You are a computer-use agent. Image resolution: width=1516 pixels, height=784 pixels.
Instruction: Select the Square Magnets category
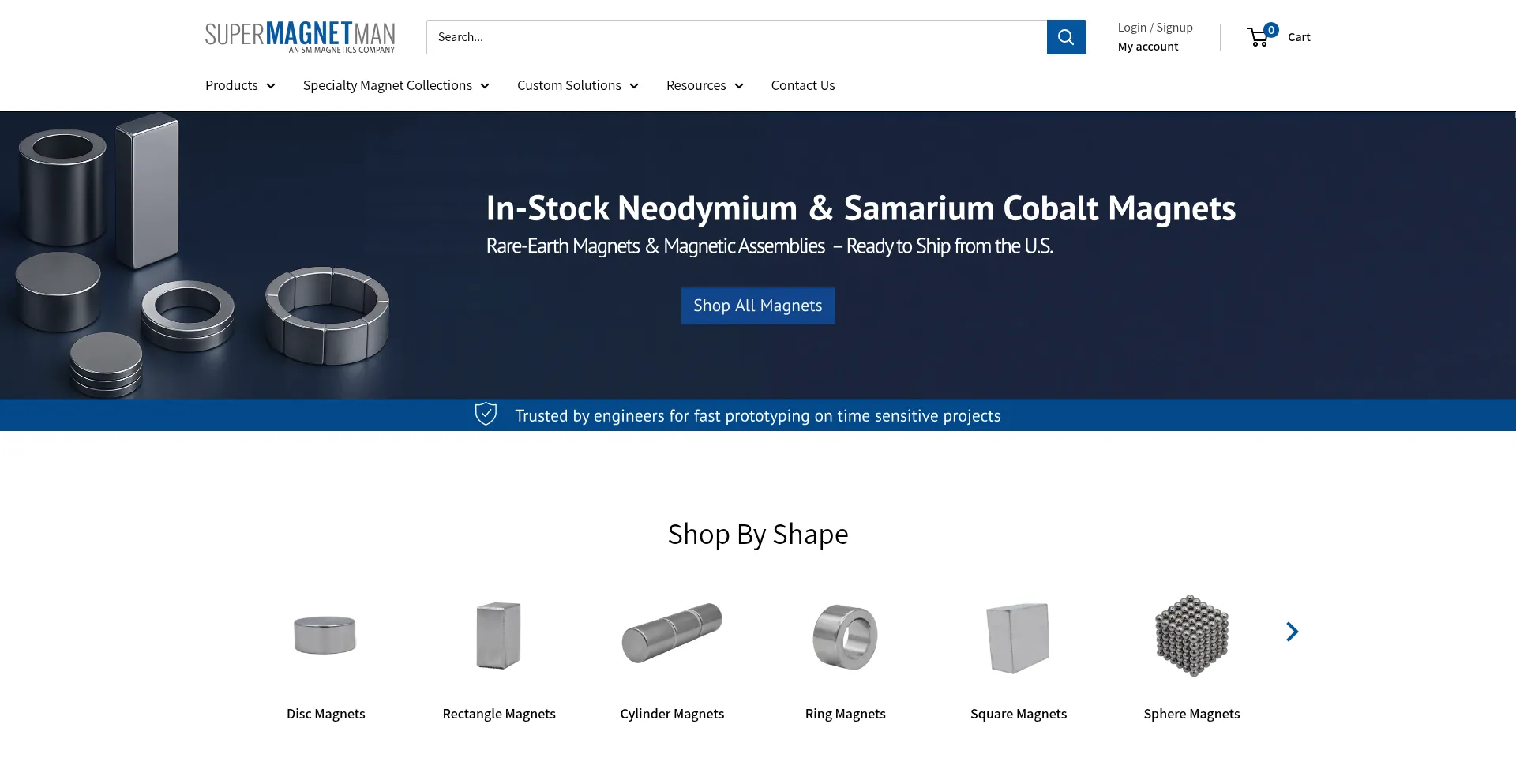pyautogui.click(x=1018, y=636)
